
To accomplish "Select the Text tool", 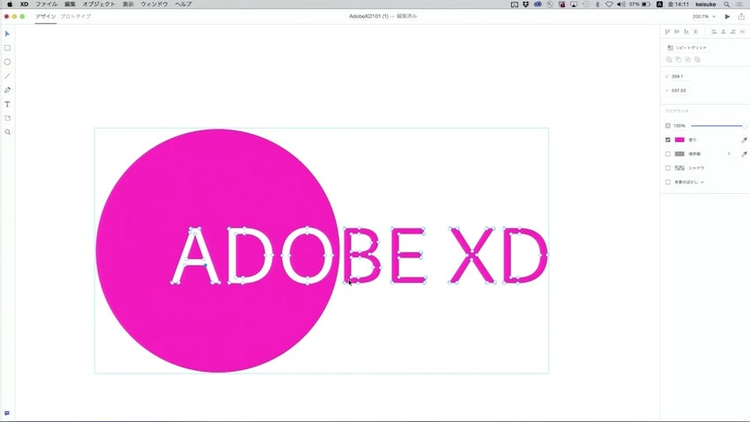I will pyautogui.click(x=7, y=104).
